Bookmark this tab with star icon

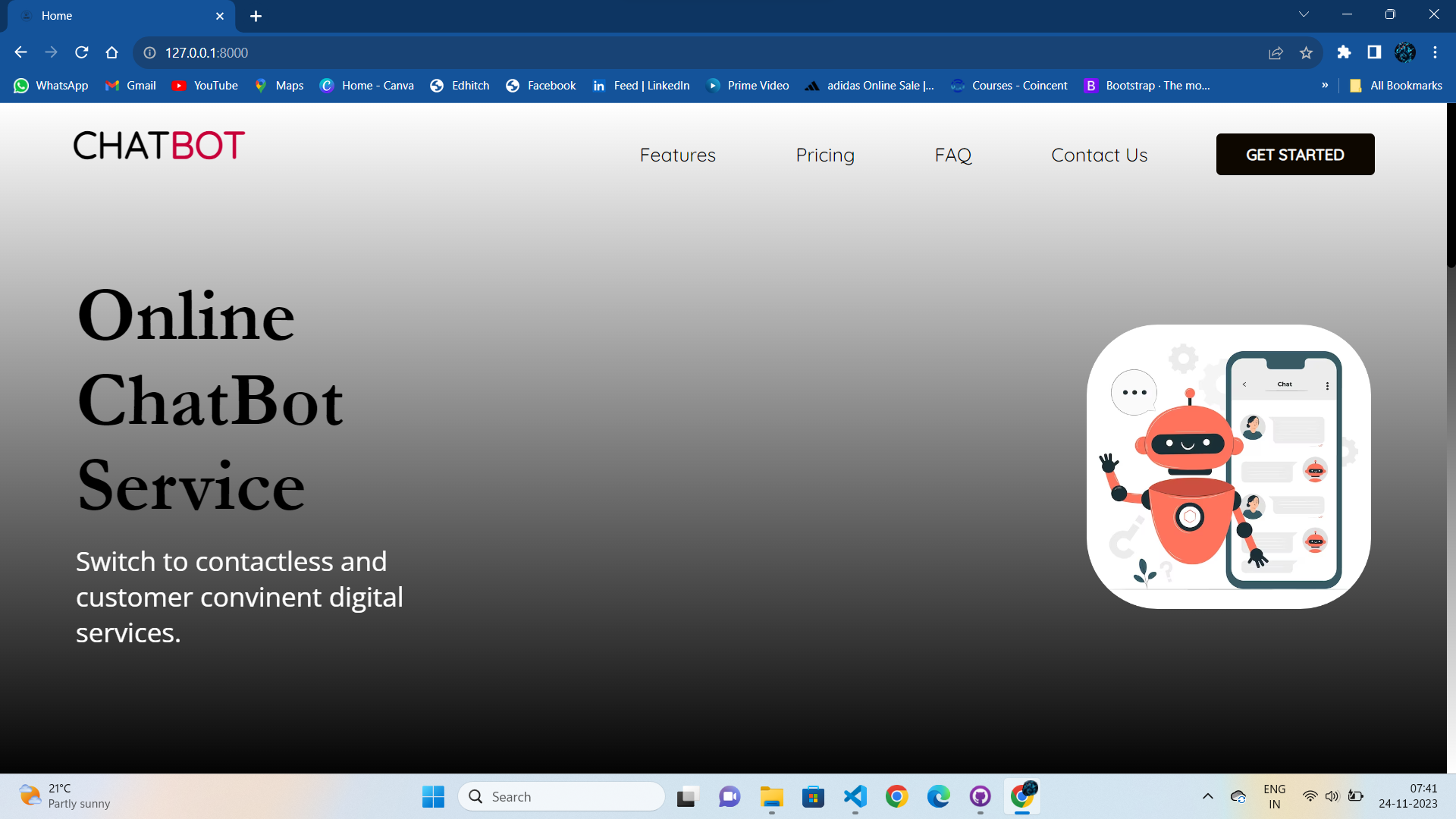point(1306,52)
